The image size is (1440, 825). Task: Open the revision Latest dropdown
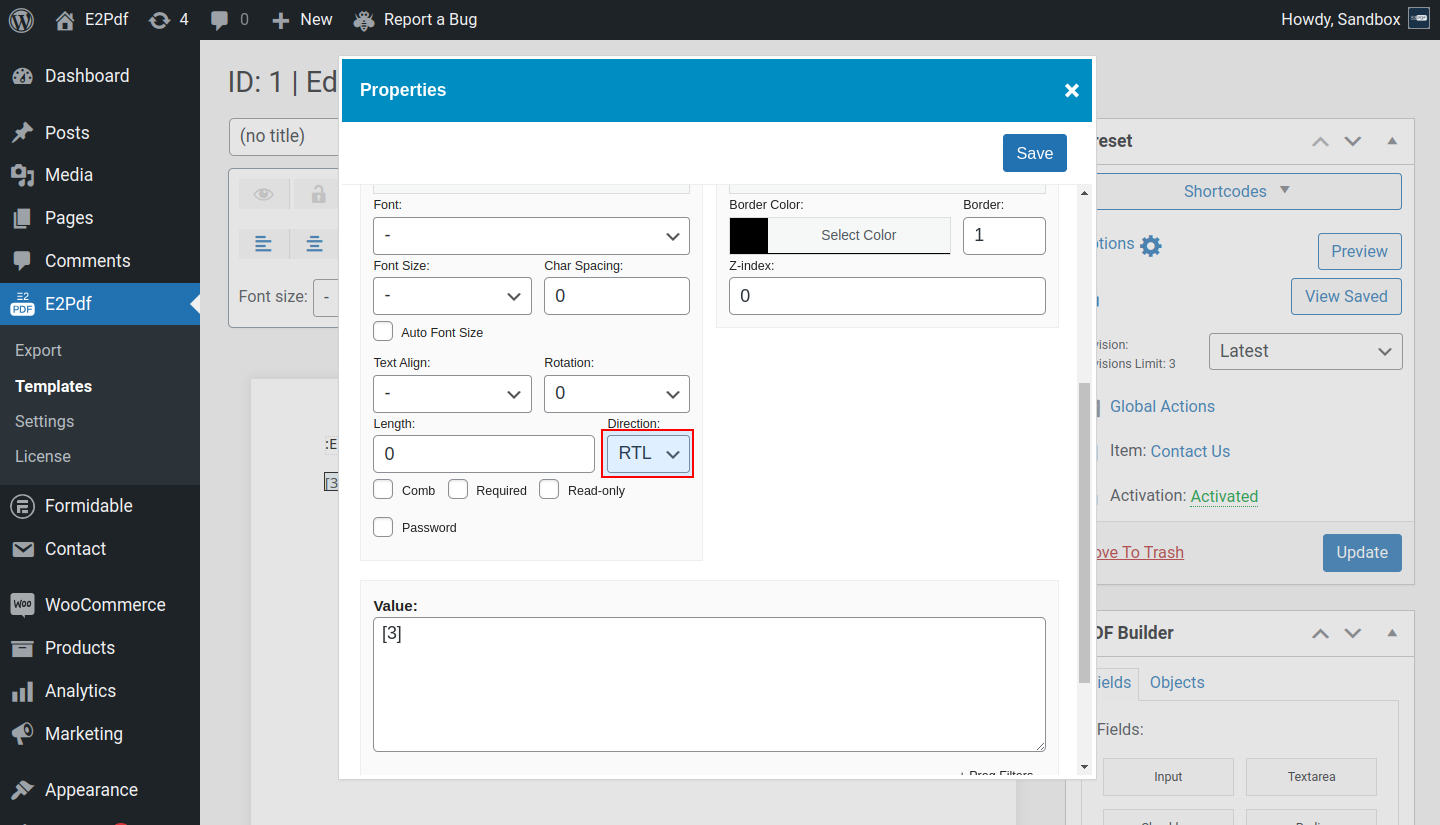click(1305, 351)
